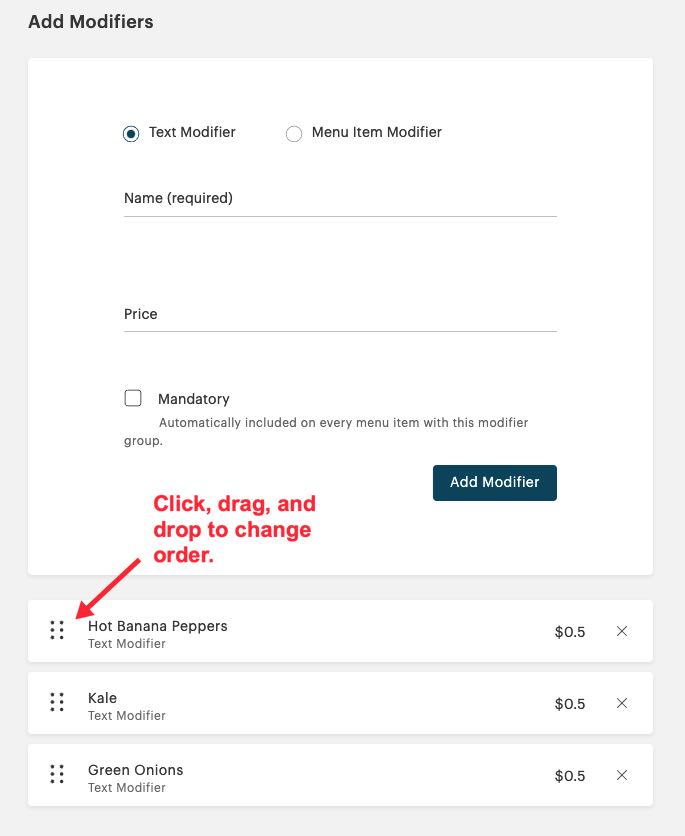Delete the Kale modifier with X
Screen dimensions: 685x836
coord(622,703)
